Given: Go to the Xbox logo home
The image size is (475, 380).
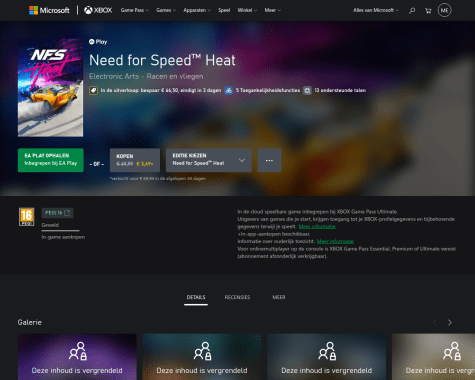Looking at the screenshot, I should (x=98, y=10).
